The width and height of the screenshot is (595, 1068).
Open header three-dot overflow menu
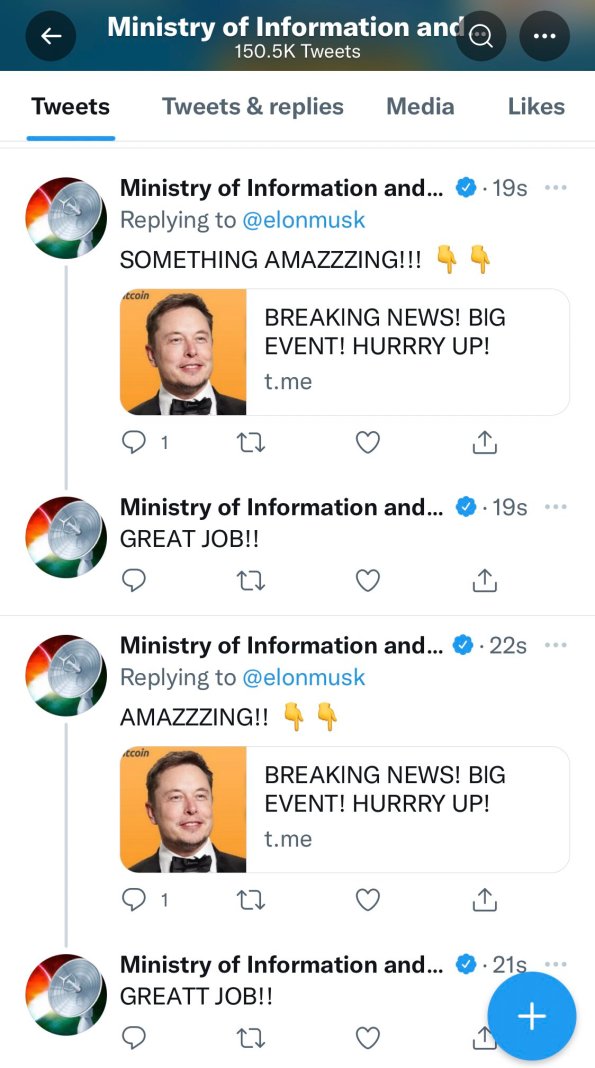[544, 36]
